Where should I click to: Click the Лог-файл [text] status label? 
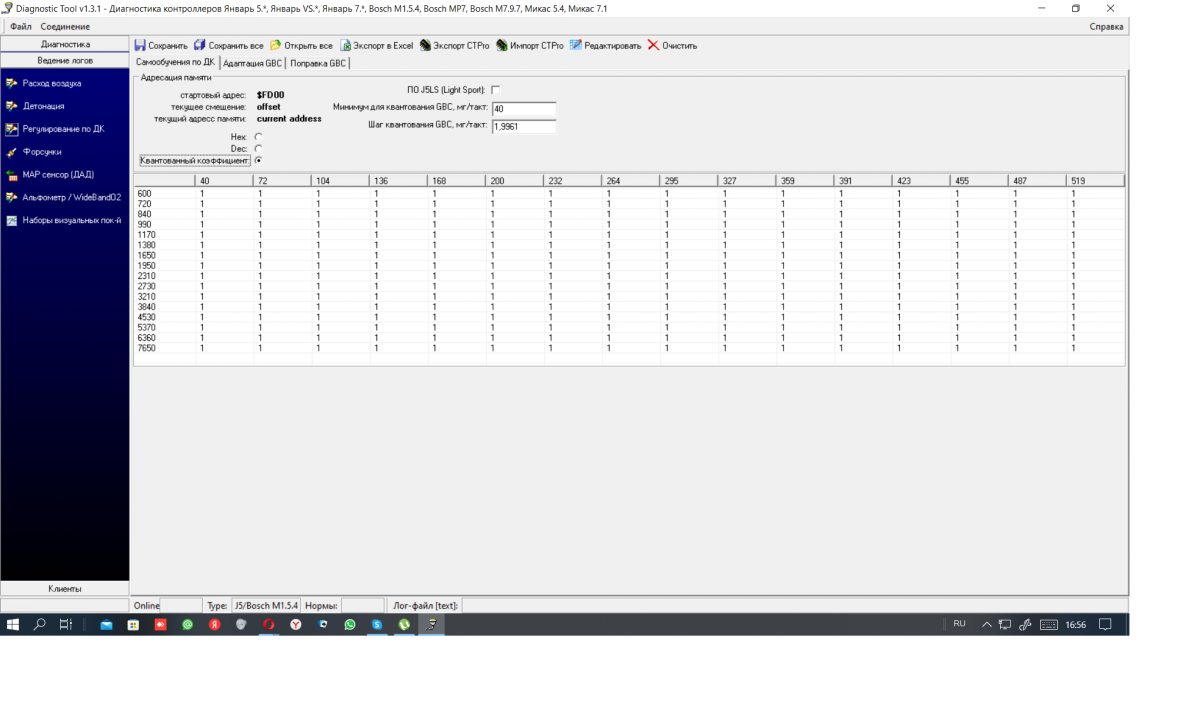[425, 605]
